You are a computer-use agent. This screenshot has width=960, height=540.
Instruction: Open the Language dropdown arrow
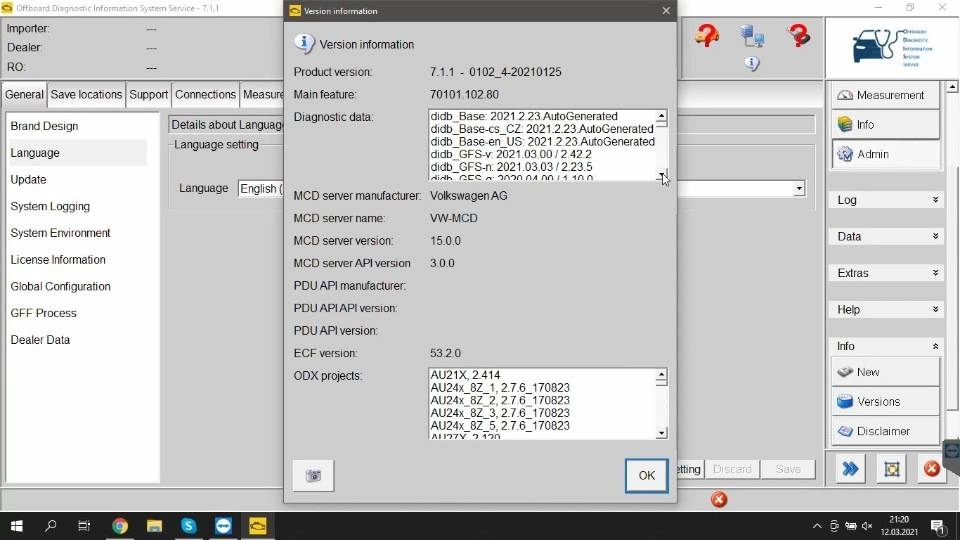(x=798, y=189)
